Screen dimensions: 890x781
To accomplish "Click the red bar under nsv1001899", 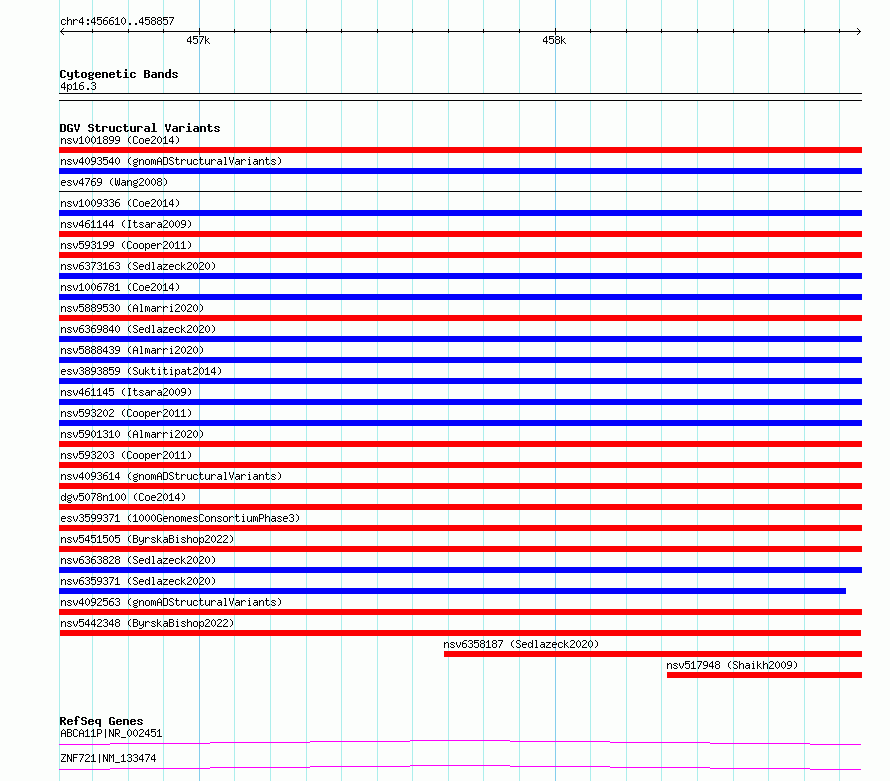I will click(460, 150).
